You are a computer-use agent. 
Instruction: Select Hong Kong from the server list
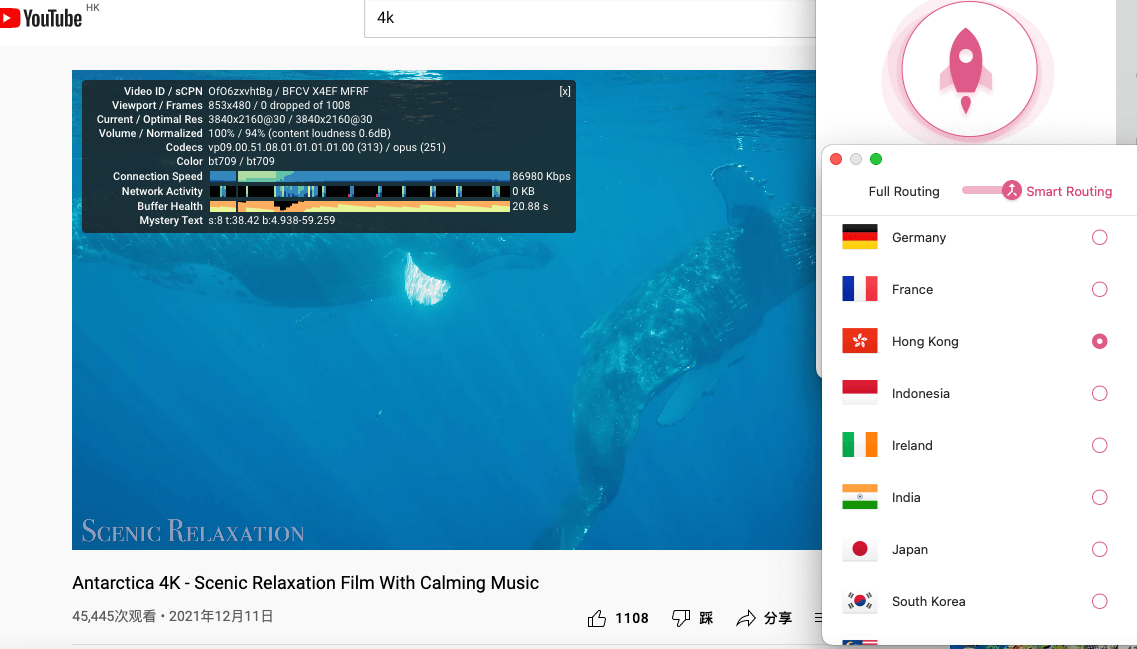(925, 342)
